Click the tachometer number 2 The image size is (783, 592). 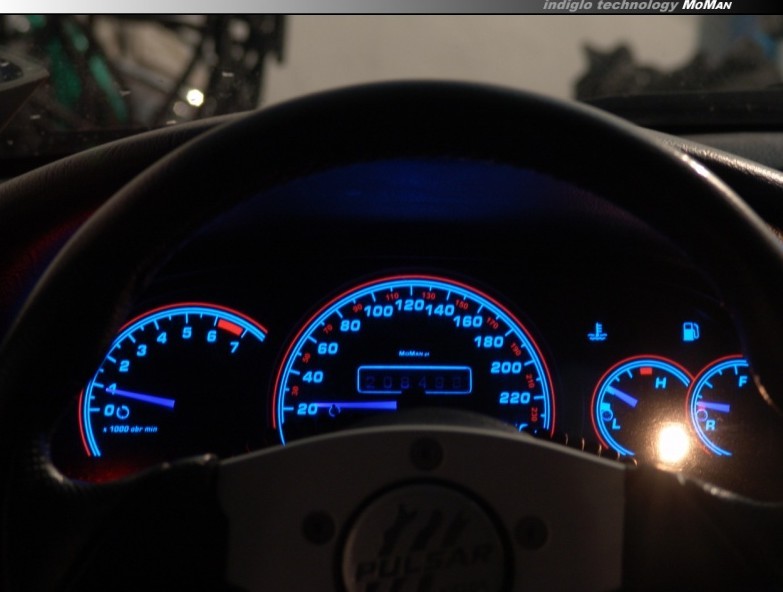pyautogui.click(x=124, y=366)
